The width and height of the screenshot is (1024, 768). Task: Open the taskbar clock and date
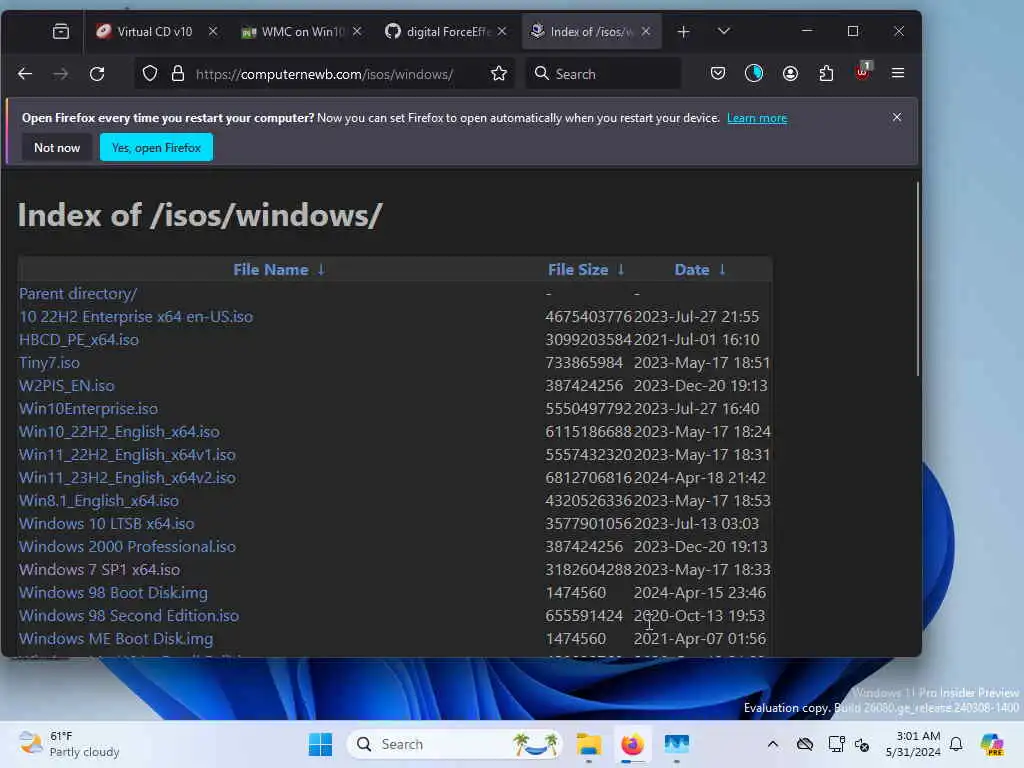click(913, 744)
